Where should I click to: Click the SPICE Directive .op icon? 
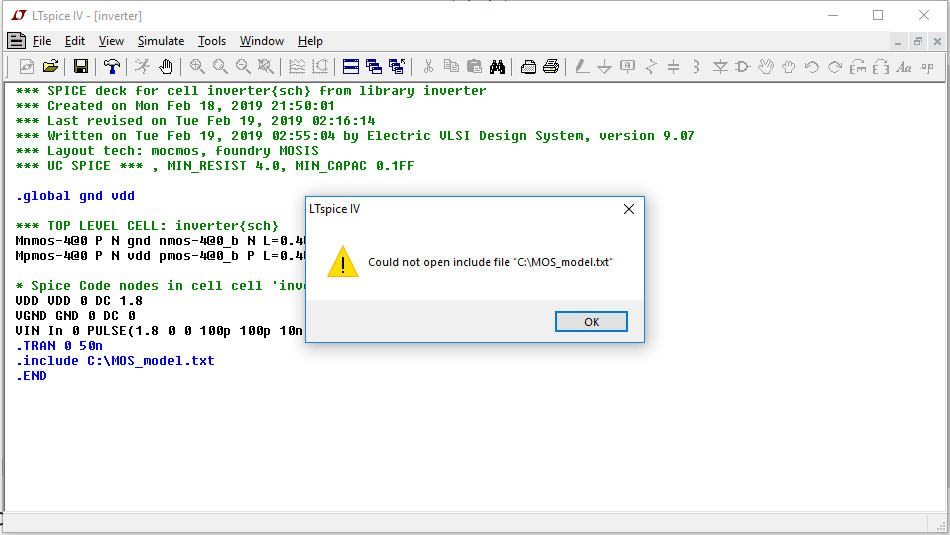(927, 67)
